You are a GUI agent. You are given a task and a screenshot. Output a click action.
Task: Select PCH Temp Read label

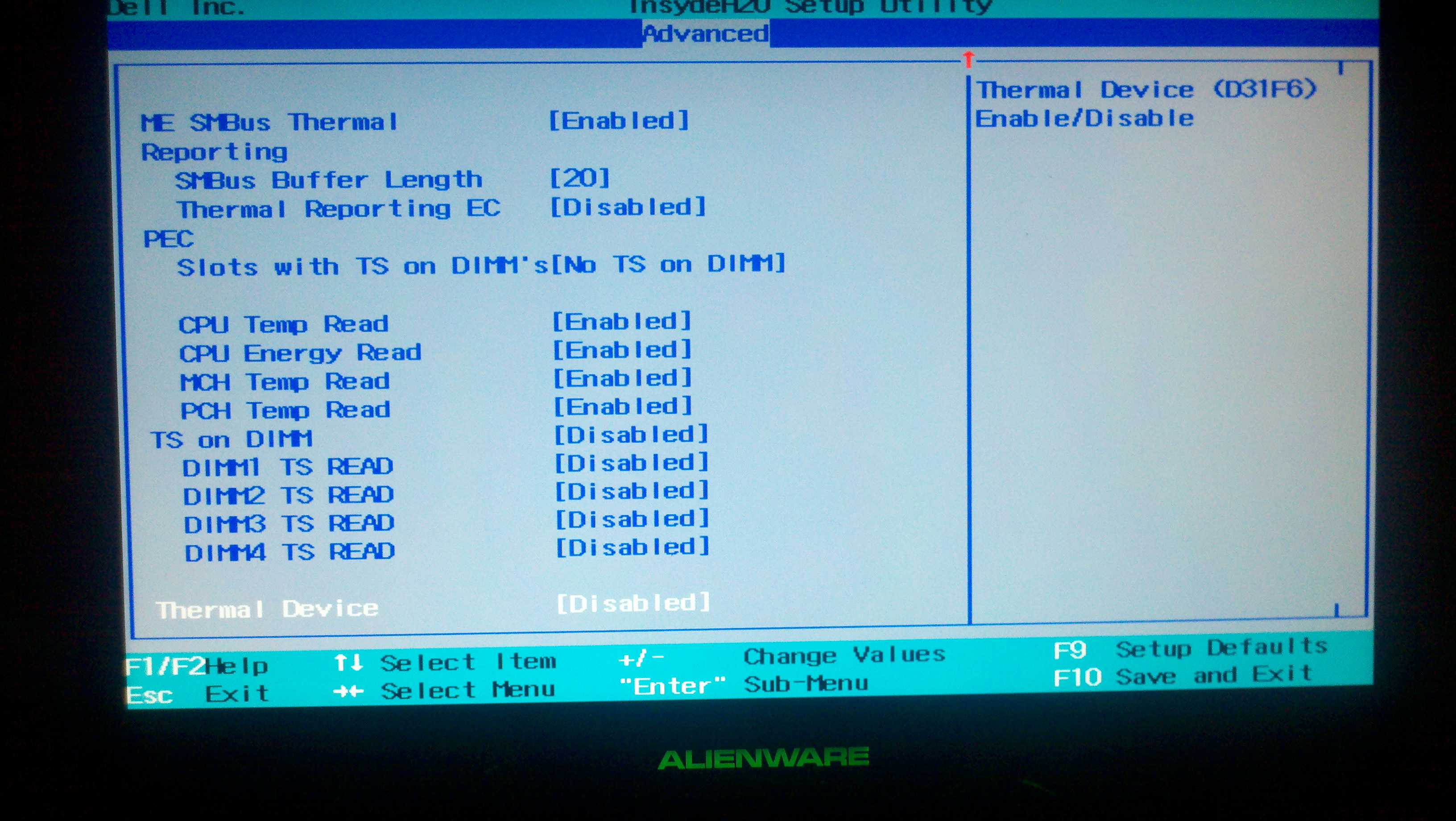tap(286, 410)
